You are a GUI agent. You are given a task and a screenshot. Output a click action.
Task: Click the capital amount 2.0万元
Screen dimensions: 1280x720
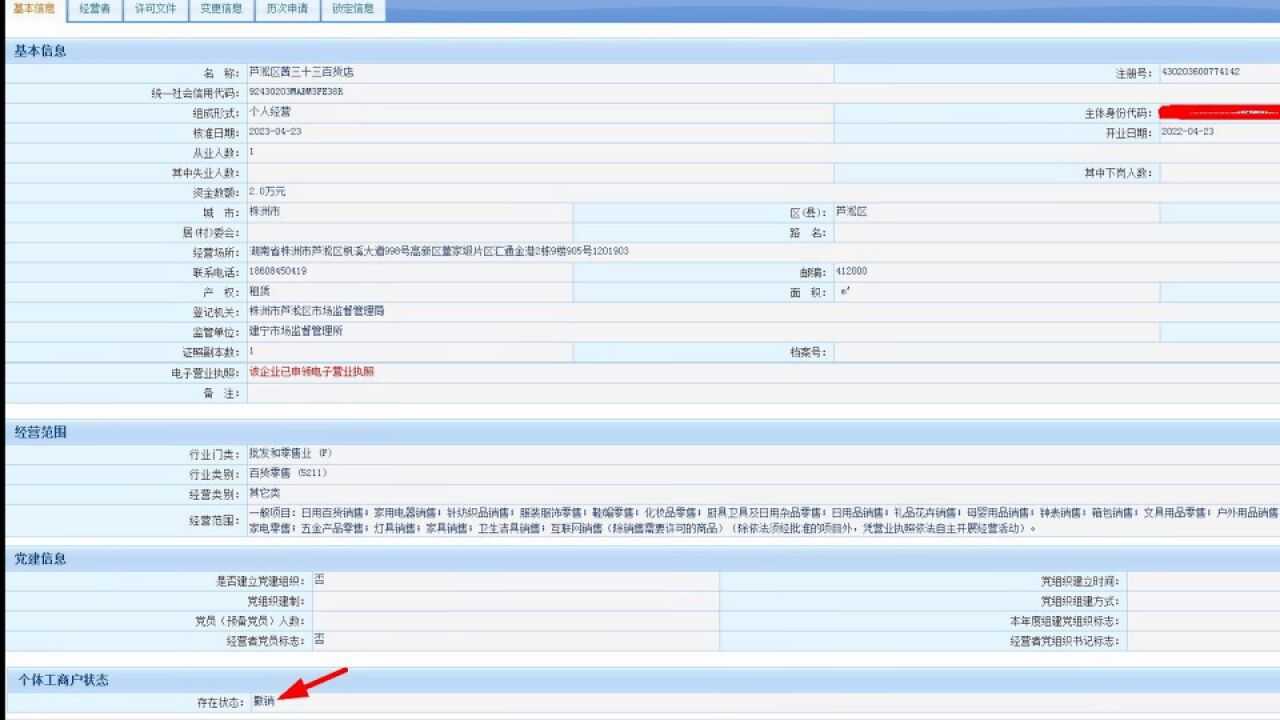coord(267,191)
